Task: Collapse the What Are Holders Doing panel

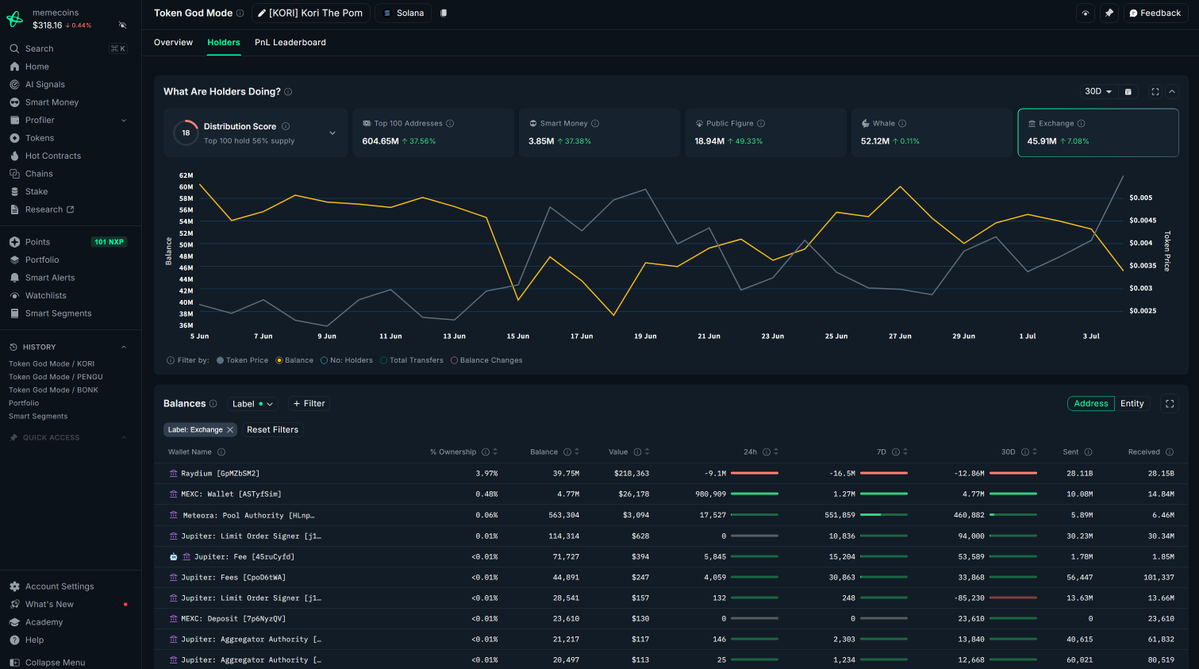Action: (x=1171, y=92)
